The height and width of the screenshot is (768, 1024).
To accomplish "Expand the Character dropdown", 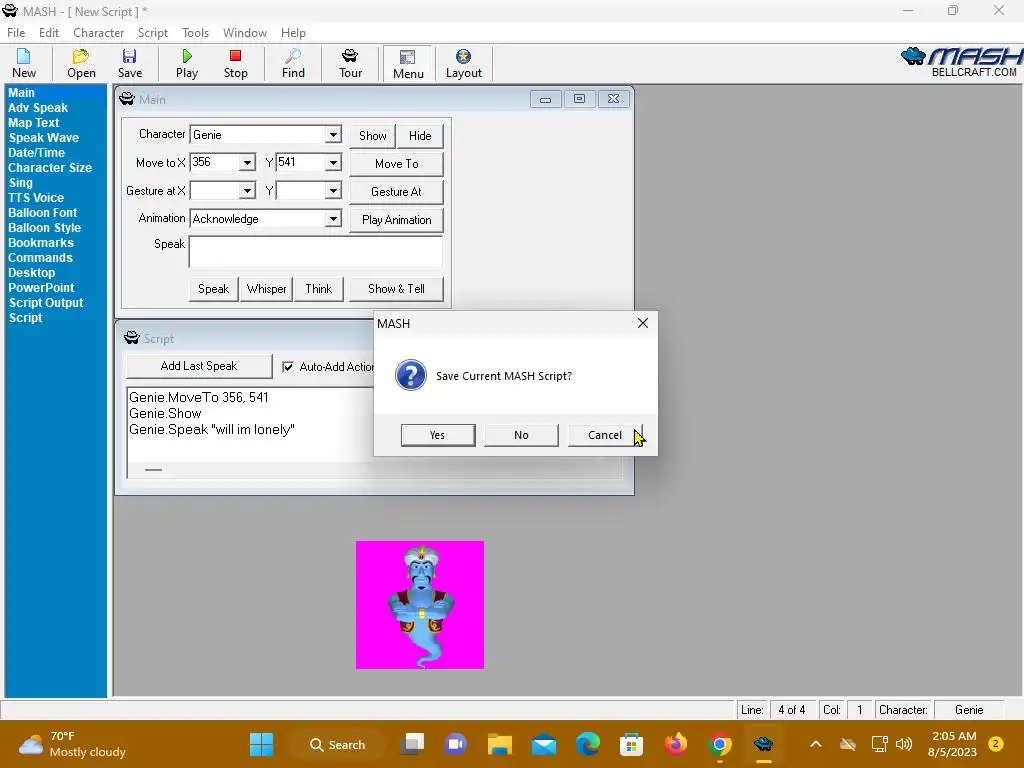I will coord(333,135).
